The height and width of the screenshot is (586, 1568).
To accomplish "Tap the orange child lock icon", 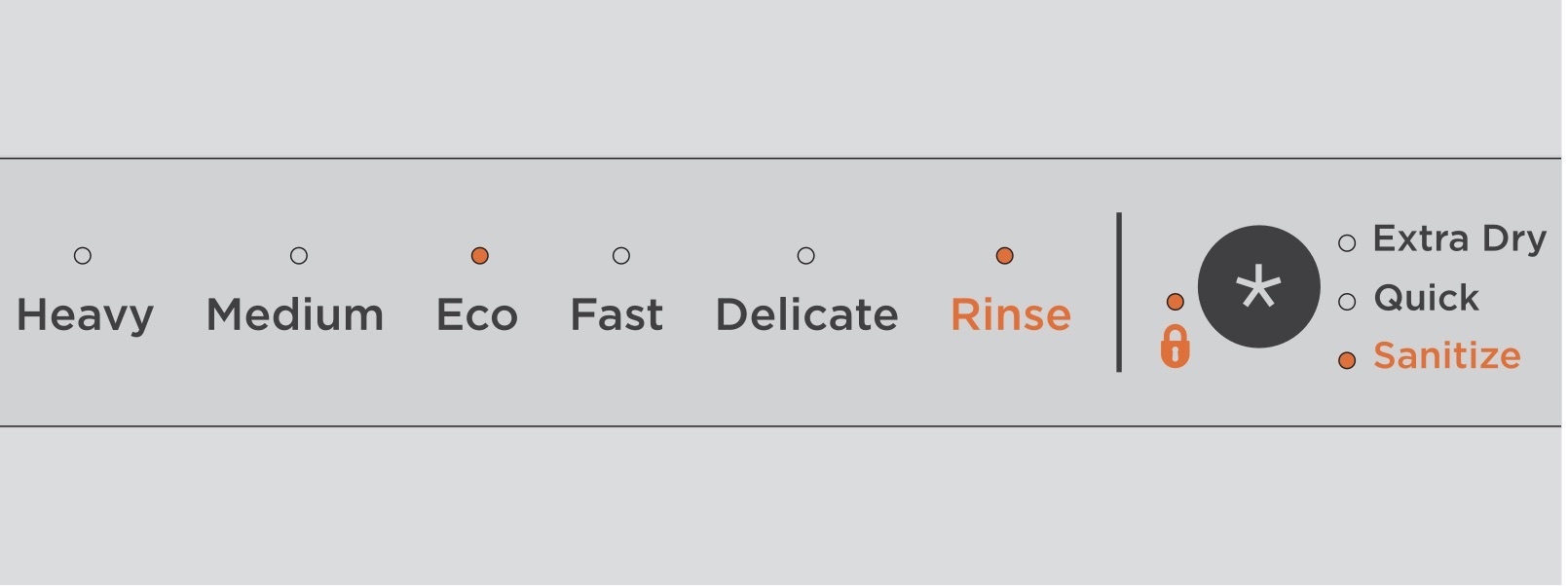I will tap(1175, 346).
